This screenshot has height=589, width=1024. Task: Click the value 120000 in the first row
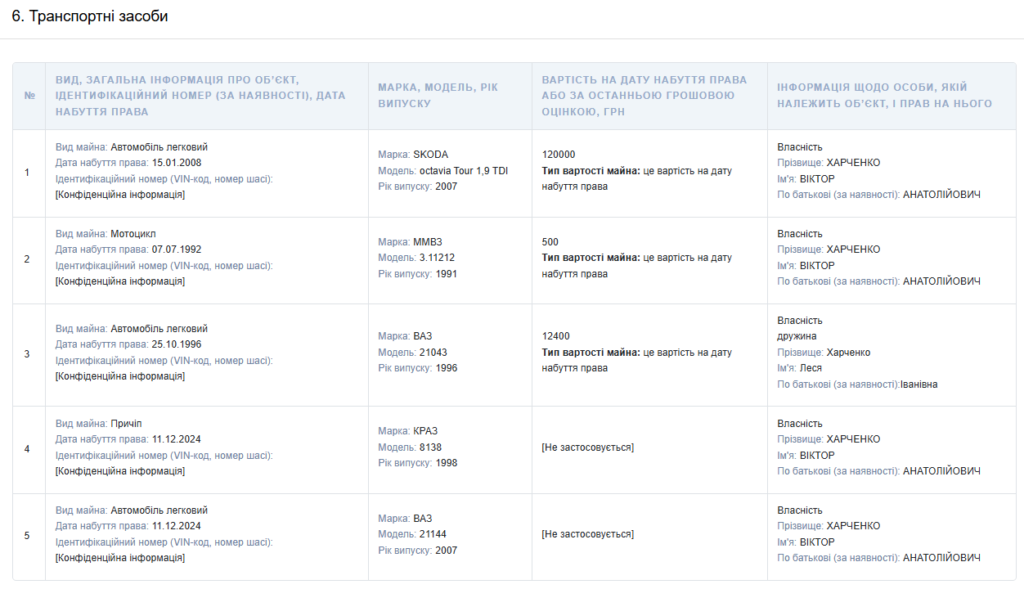[x=558, y=154]
